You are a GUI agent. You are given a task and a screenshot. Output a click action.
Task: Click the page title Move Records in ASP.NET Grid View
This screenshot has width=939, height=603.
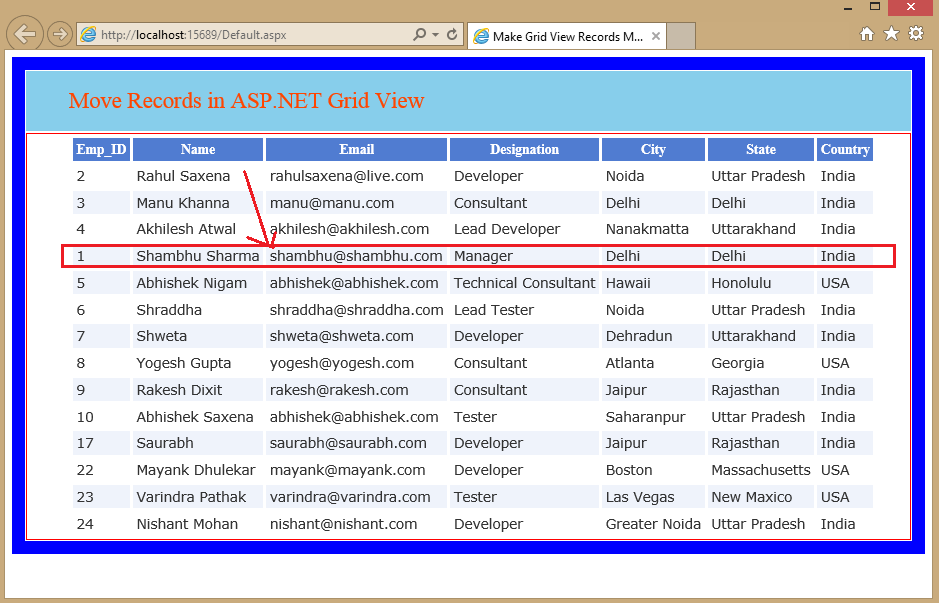(x=246, y=101)
